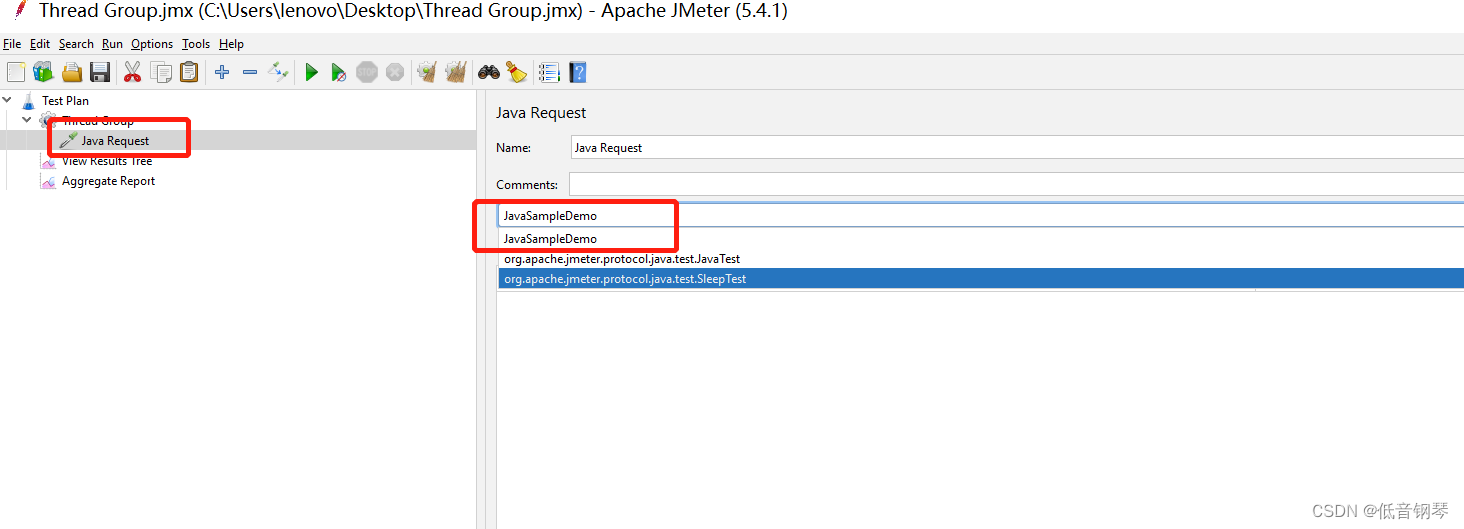1464x529 pixels.
Task: Click the Paste clipboard icon
Action: click(189, 72)
